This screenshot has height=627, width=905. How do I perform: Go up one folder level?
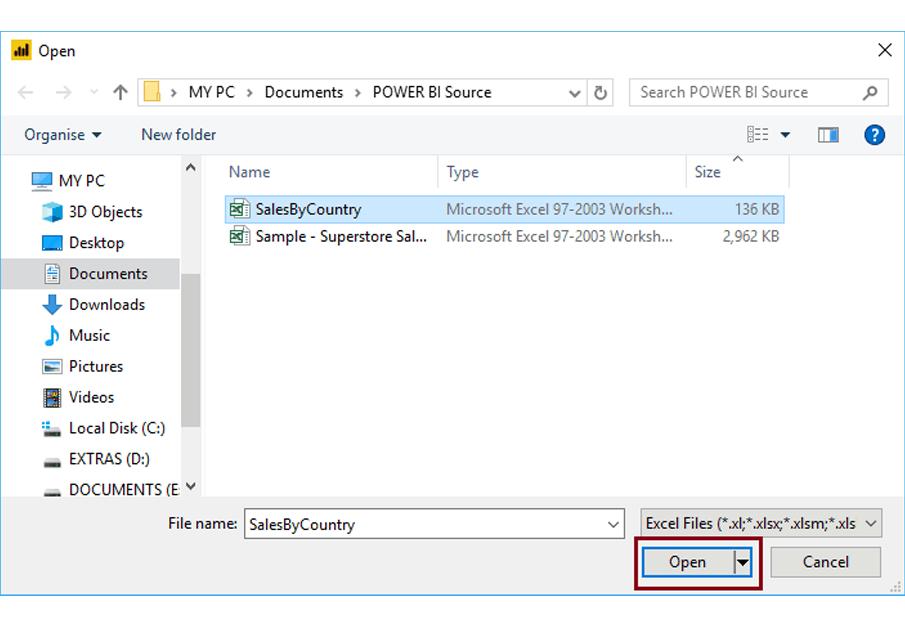[120, 92]
